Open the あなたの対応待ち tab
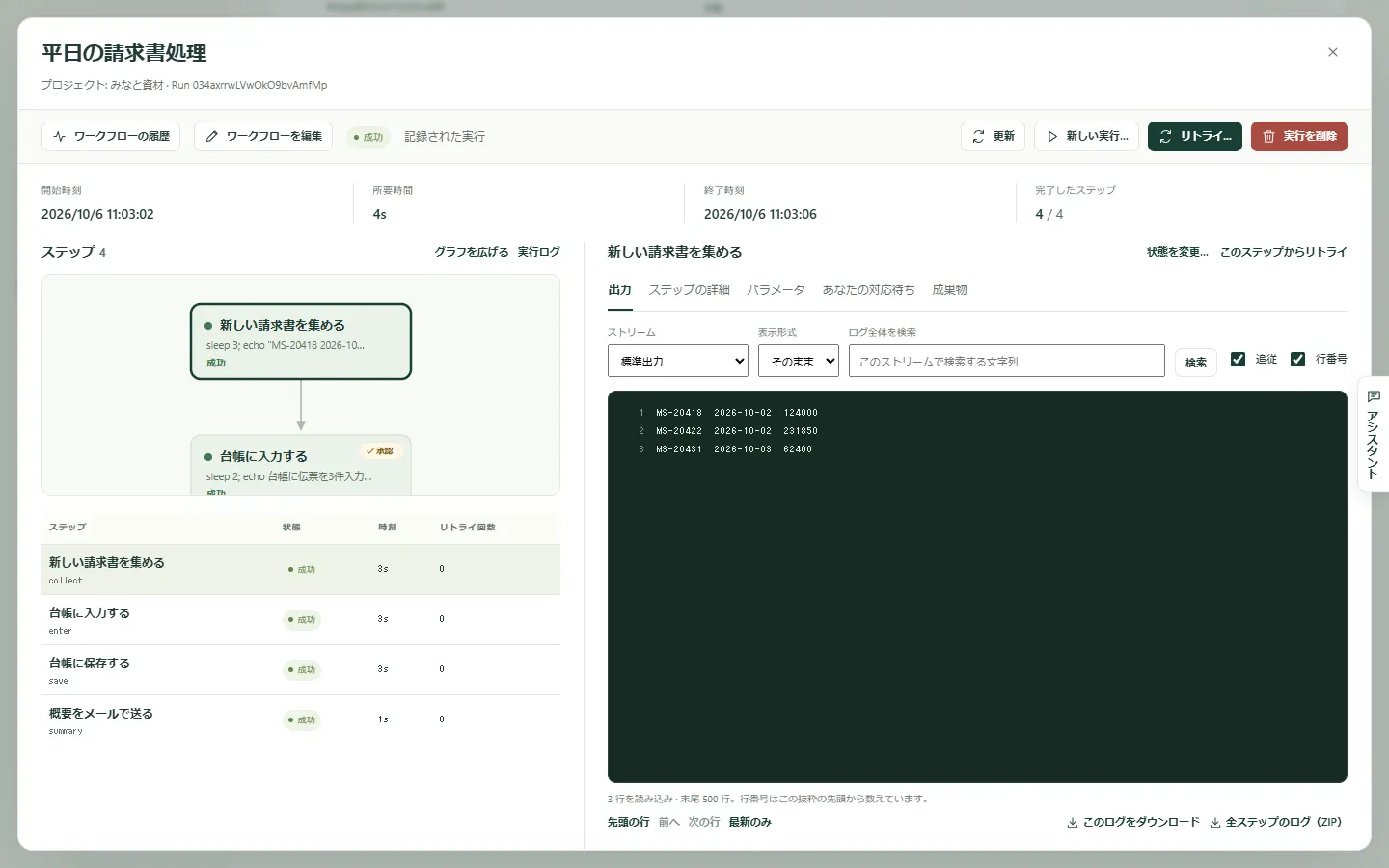1389x868 pixels. click(x=868, y=290)
